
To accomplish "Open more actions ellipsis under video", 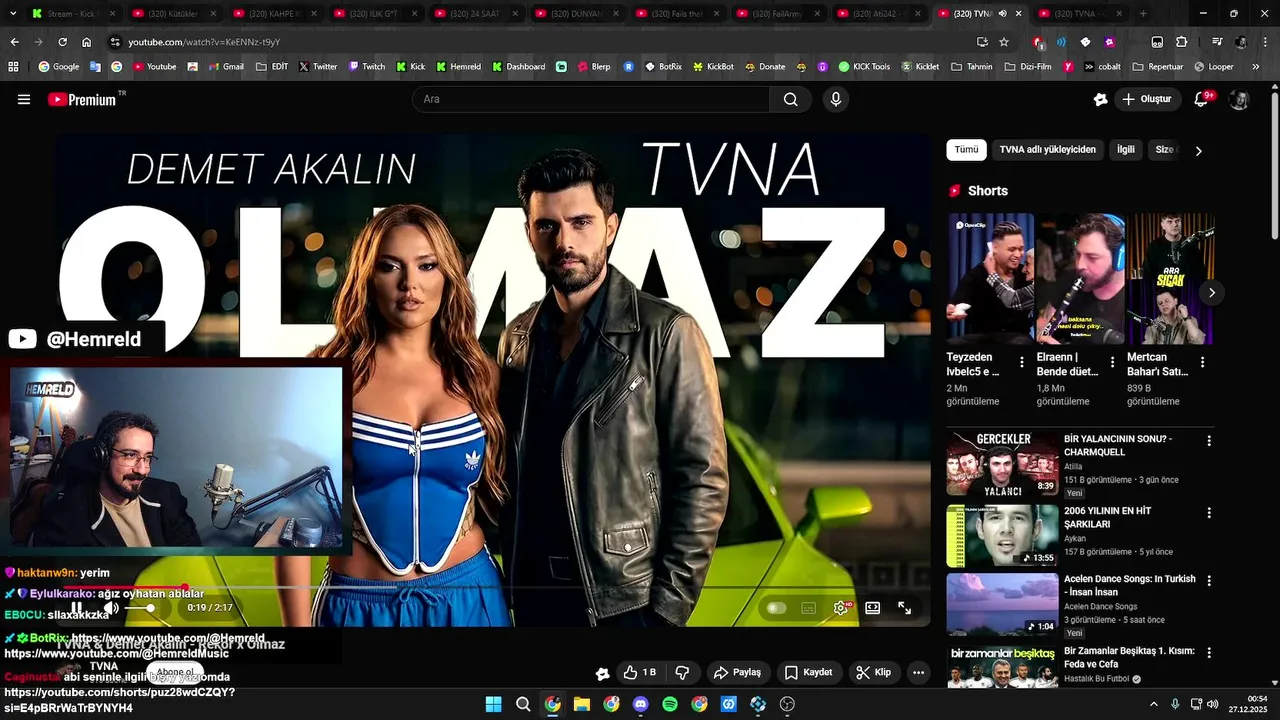I will [x=918, y=673].
